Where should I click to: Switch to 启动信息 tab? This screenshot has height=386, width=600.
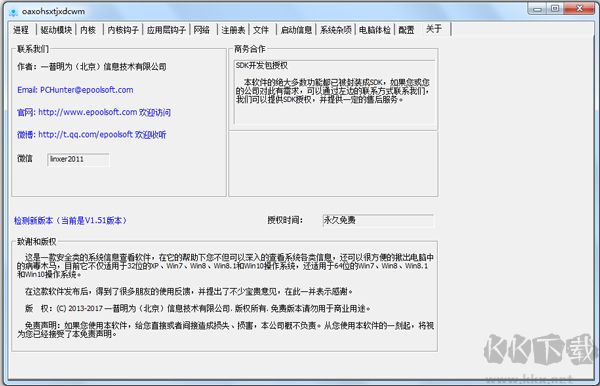coord(296,30)
